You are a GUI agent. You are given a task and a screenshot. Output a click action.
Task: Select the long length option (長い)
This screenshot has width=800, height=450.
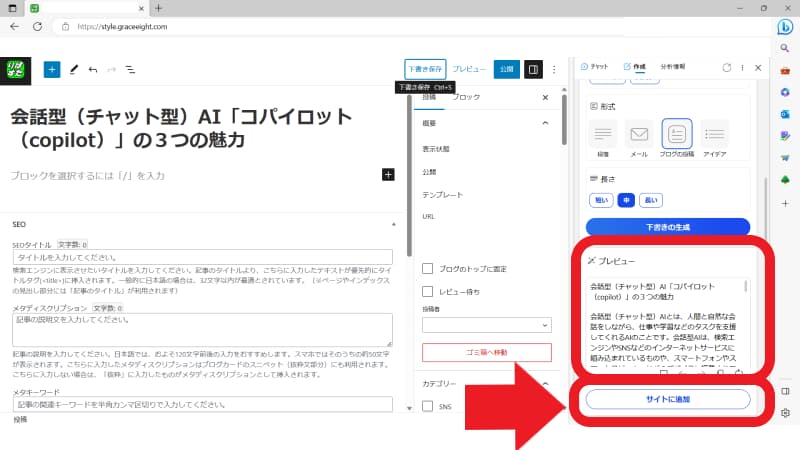point(651,200)
